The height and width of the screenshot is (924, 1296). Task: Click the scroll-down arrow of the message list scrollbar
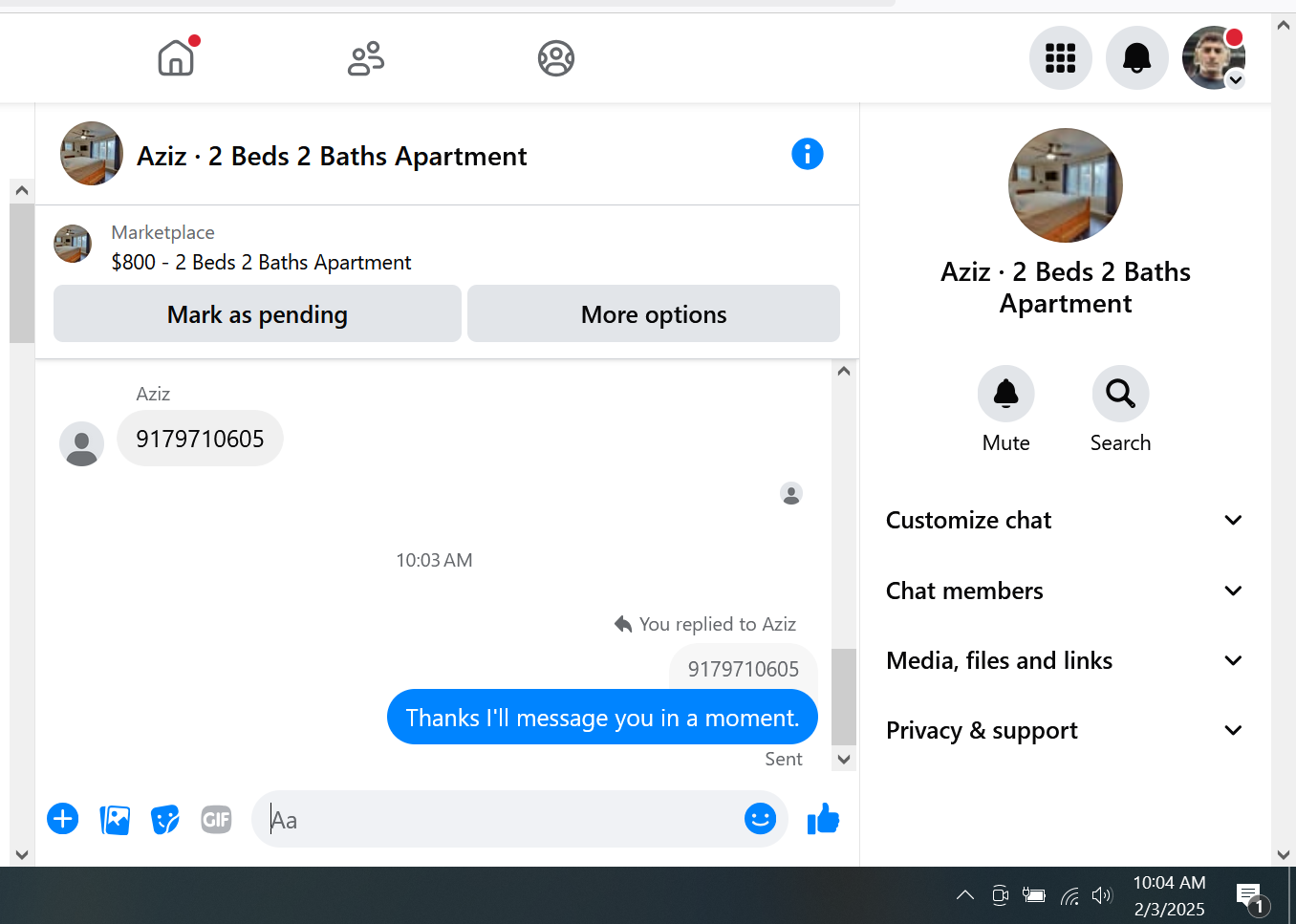[844, 760]
